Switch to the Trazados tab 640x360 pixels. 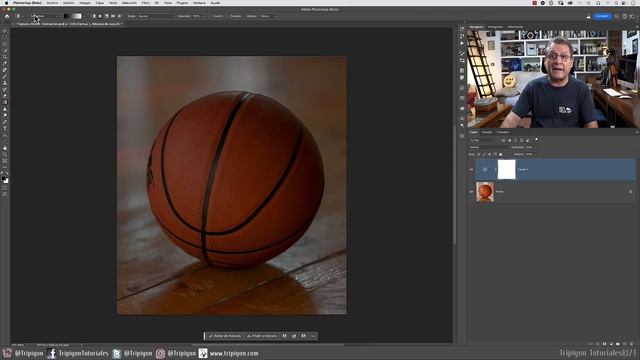click(503, 132)
